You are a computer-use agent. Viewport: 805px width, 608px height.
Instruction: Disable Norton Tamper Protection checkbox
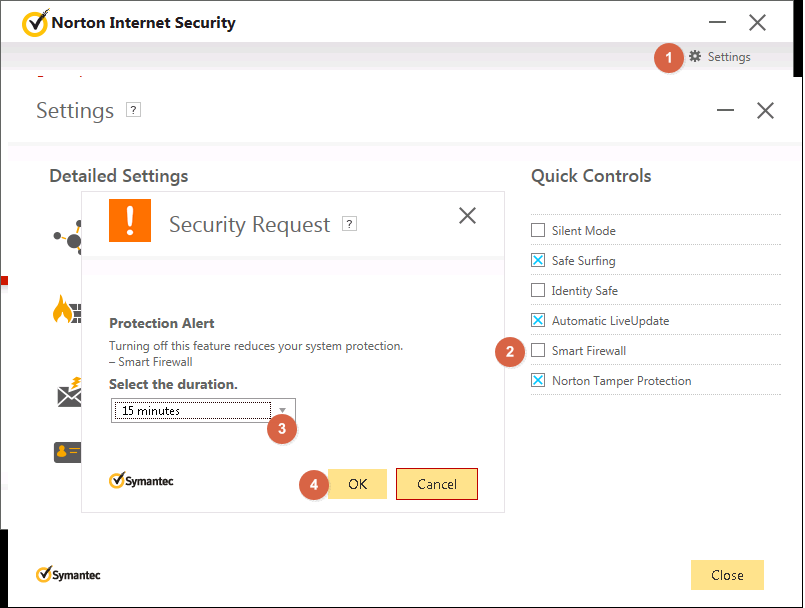(538, 381)
